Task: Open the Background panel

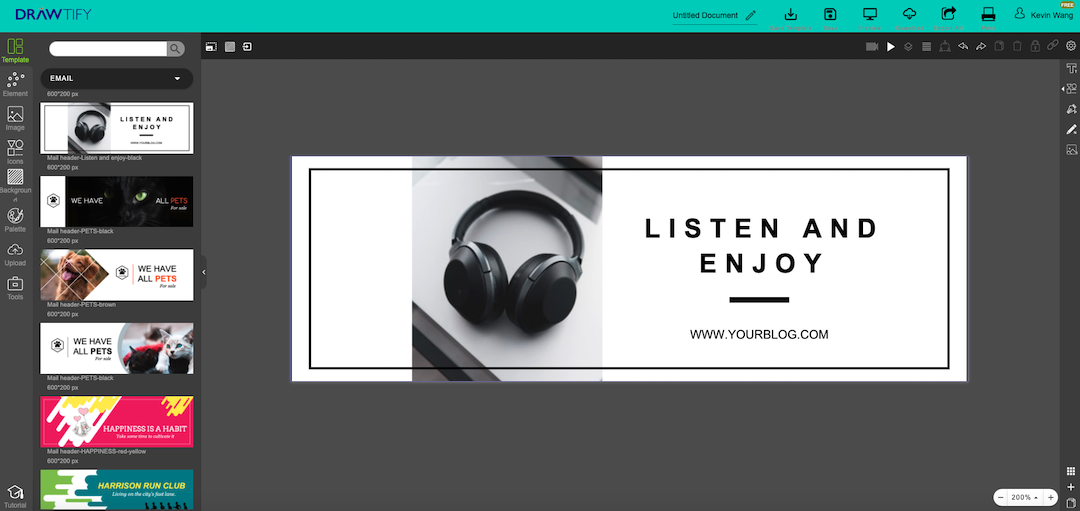Action: coord(15,186)
